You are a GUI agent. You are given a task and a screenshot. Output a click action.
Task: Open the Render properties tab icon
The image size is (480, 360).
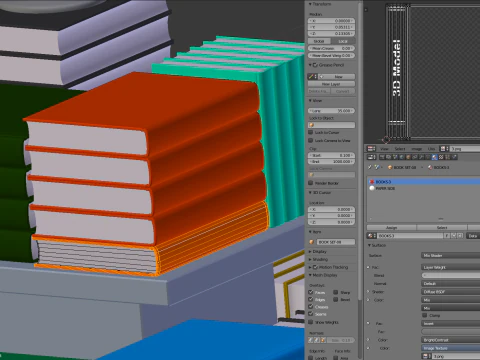point(382,157)
